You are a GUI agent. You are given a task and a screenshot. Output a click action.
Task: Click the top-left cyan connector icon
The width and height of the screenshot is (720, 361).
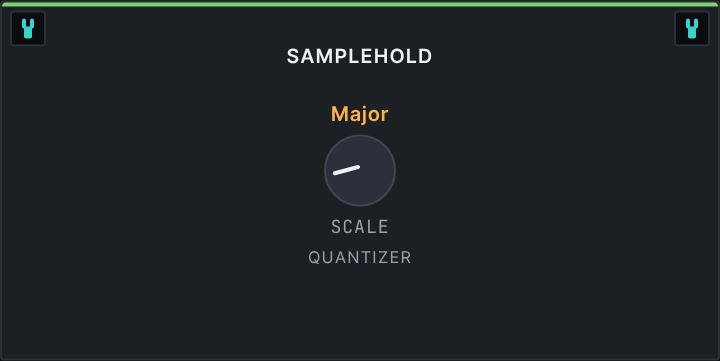(28, 28)
